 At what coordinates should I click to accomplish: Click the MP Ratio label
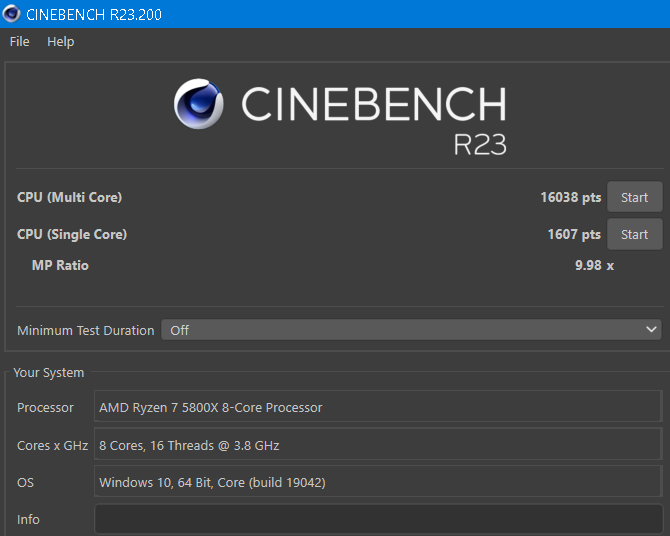[60, 265]
